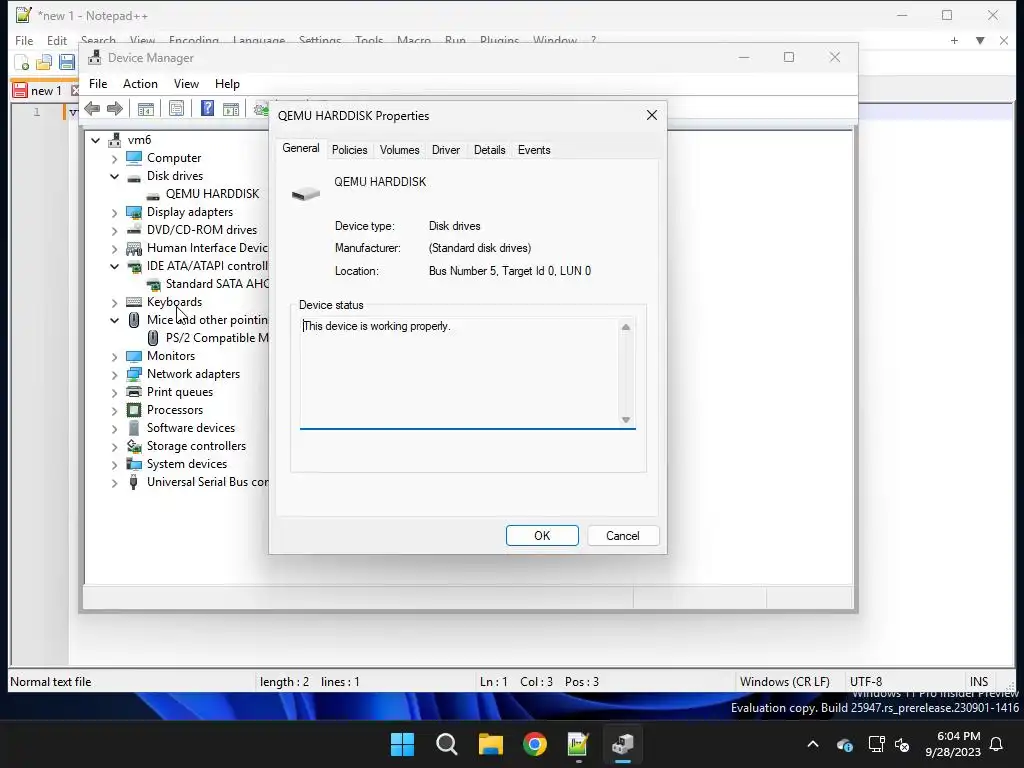Click device status scrollbar down arrow

click(626, 420)
